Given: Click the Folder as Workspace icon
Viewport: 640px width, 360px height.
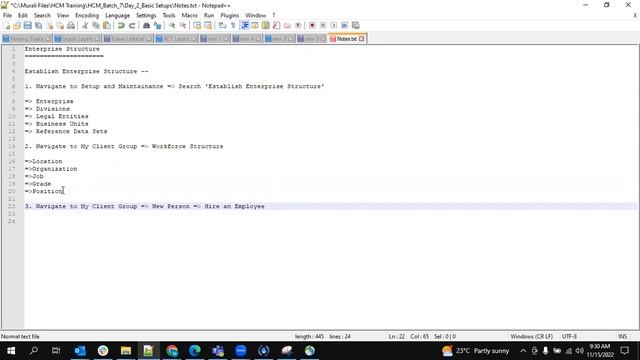Looking at the screenshot, I should [x=287, y=25].
